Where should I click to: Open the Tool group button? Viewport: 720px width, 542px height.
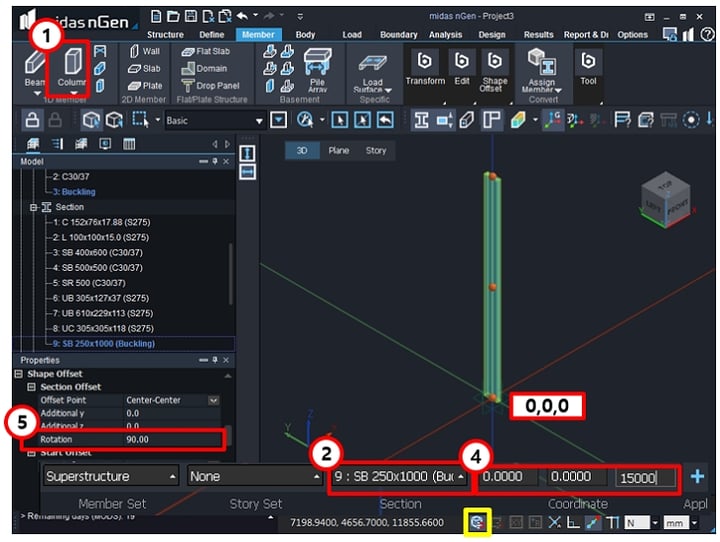point(588,68)
